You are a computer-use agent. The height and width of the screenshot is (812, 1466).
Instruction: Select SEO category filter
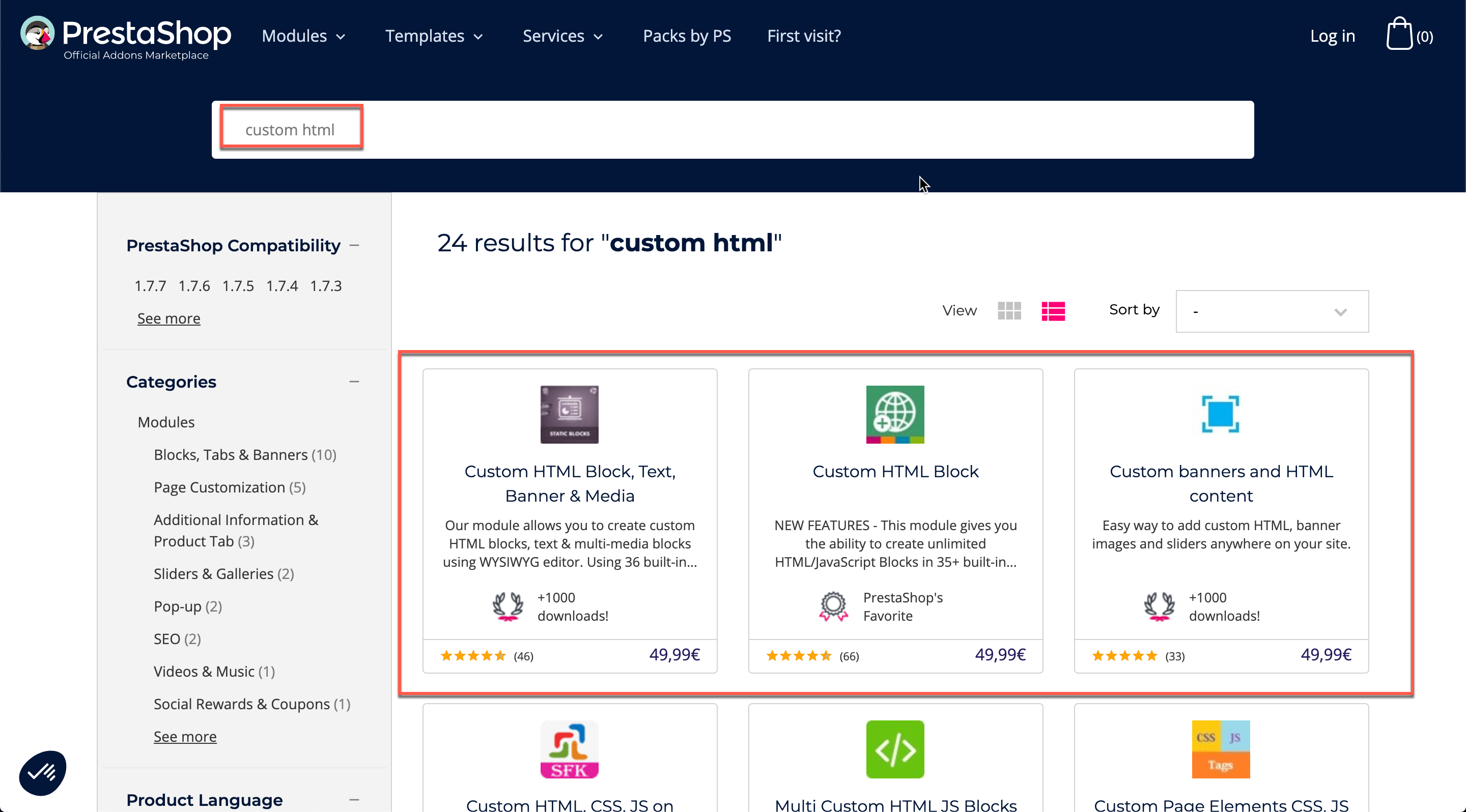[x=177, y=638]
